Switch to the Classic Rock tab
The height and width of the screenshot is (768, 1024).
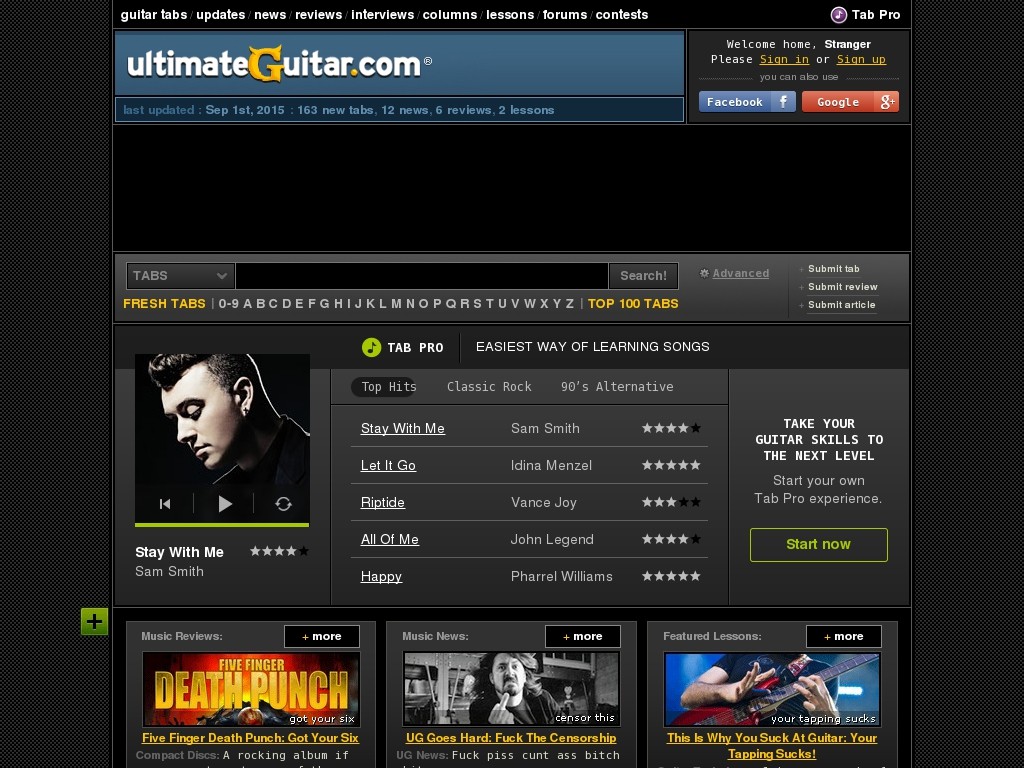[x=489, y=387]
